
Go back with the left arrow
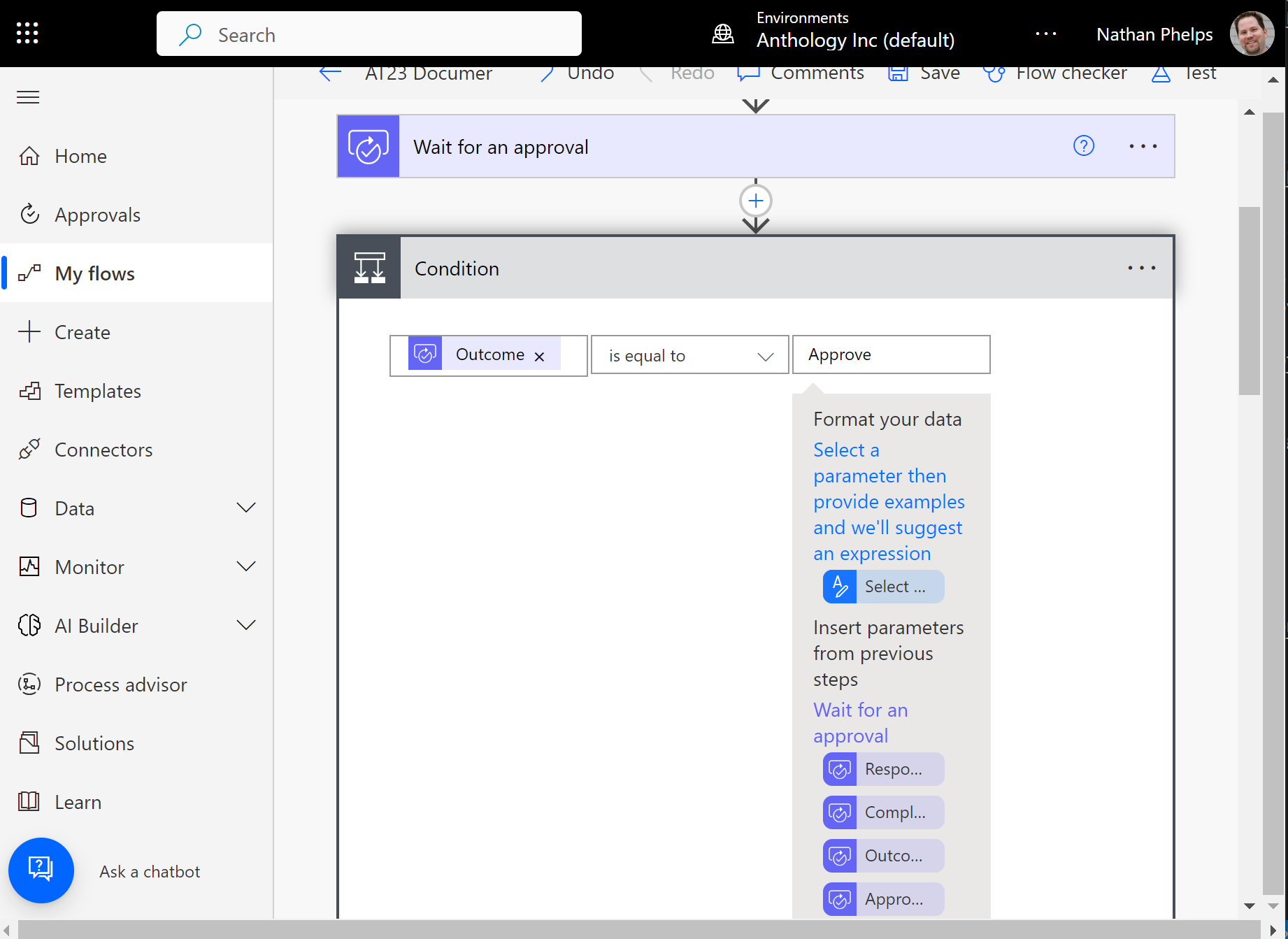coord(330,73)
